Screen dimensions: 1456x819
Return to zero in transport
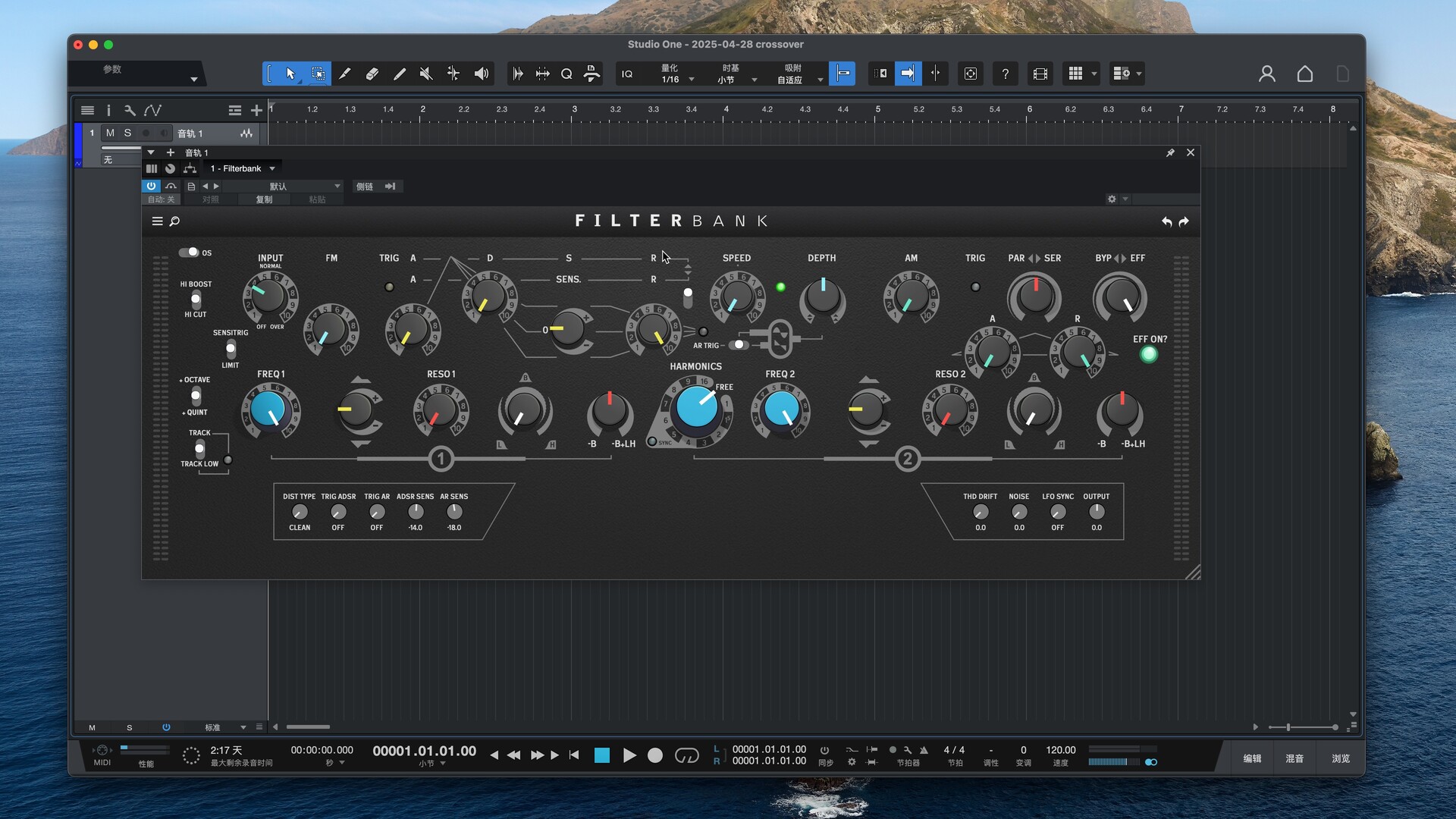click(x=574, y=755)
